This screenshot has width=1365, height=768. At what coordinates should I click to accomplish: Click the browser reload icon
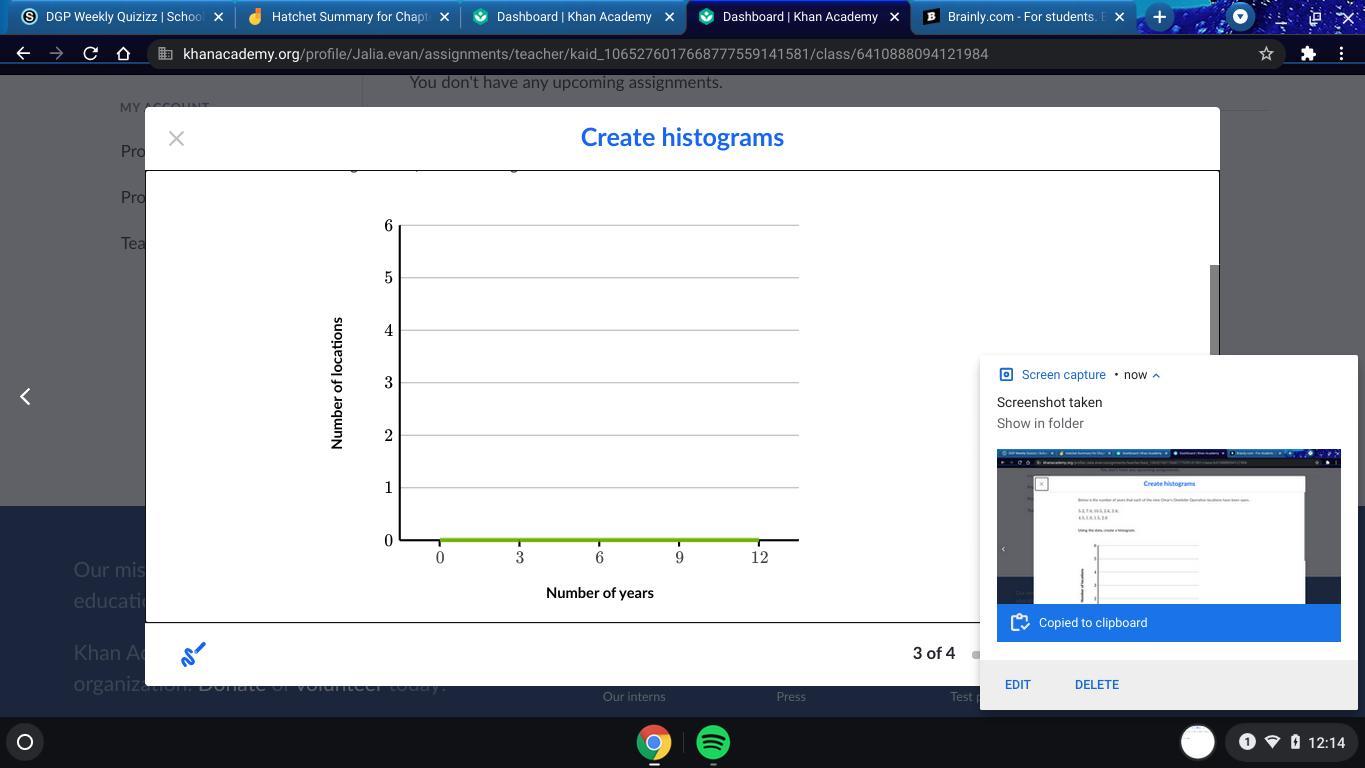coord(90,54)
